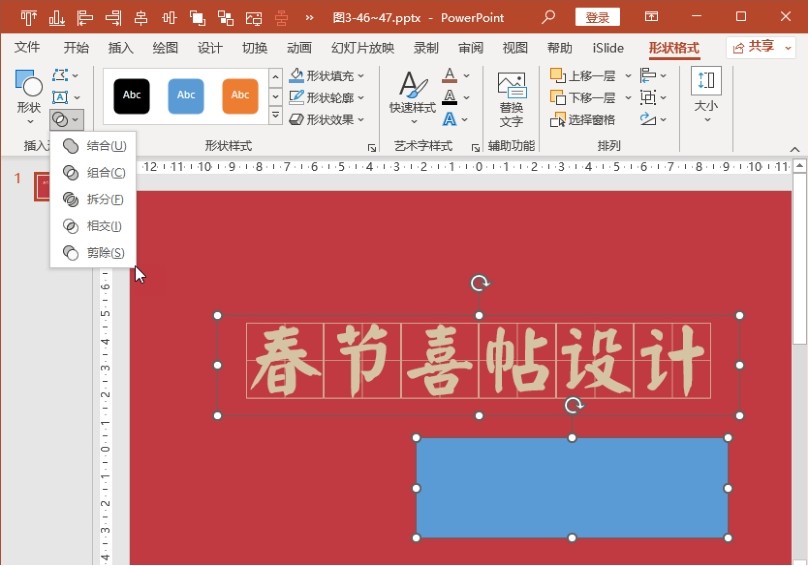The image size is (808, 566).
Task: Click the search magnifier in title bar
Action: point(548,17)
